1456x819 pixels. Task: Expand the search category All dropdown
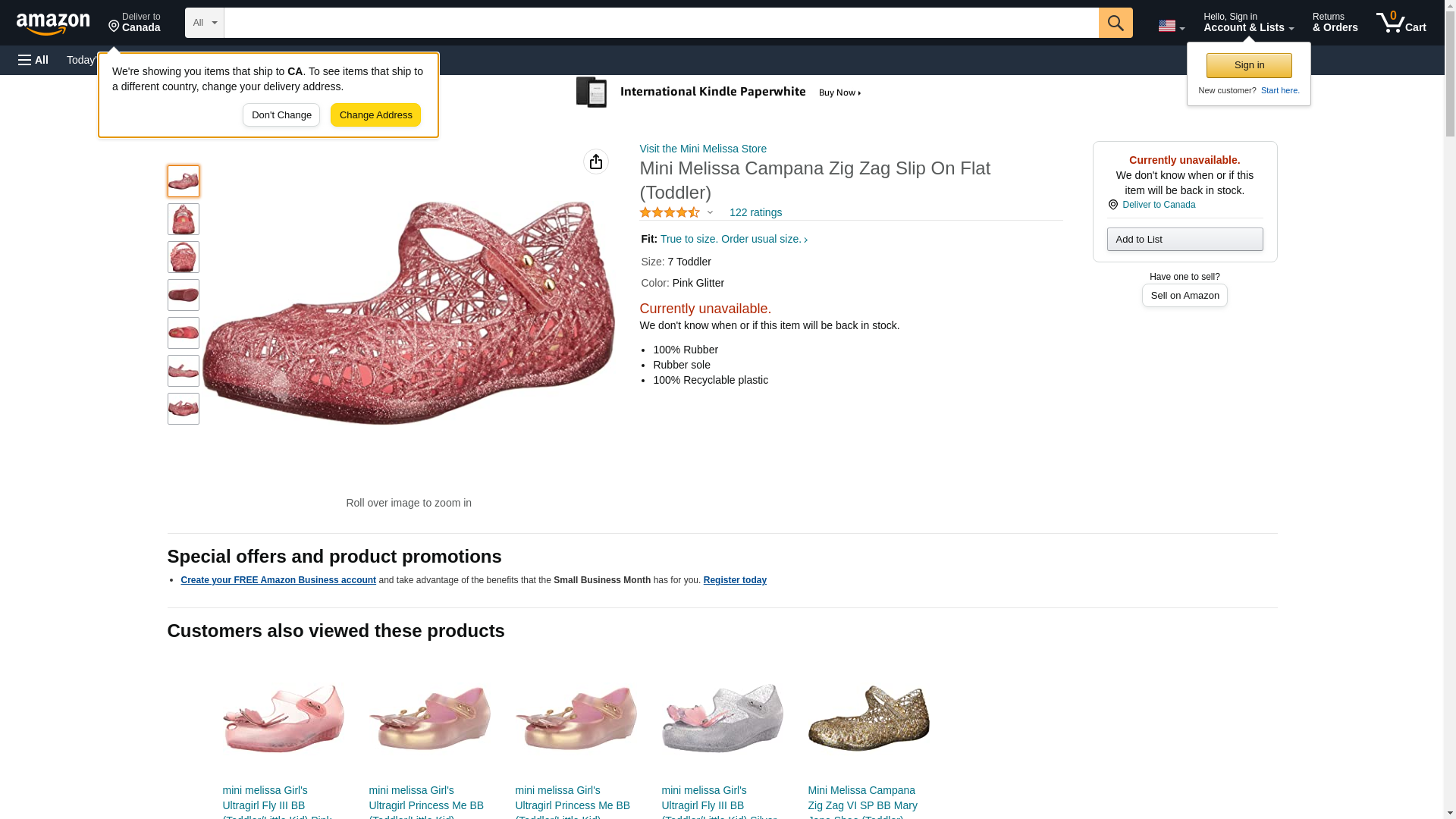click(204, 23)
